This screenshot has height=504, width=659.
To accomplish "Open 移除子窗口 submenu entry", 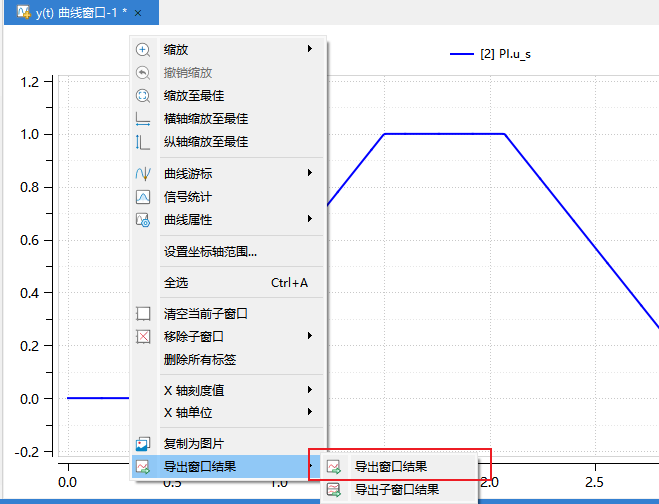I will (229, 336).
